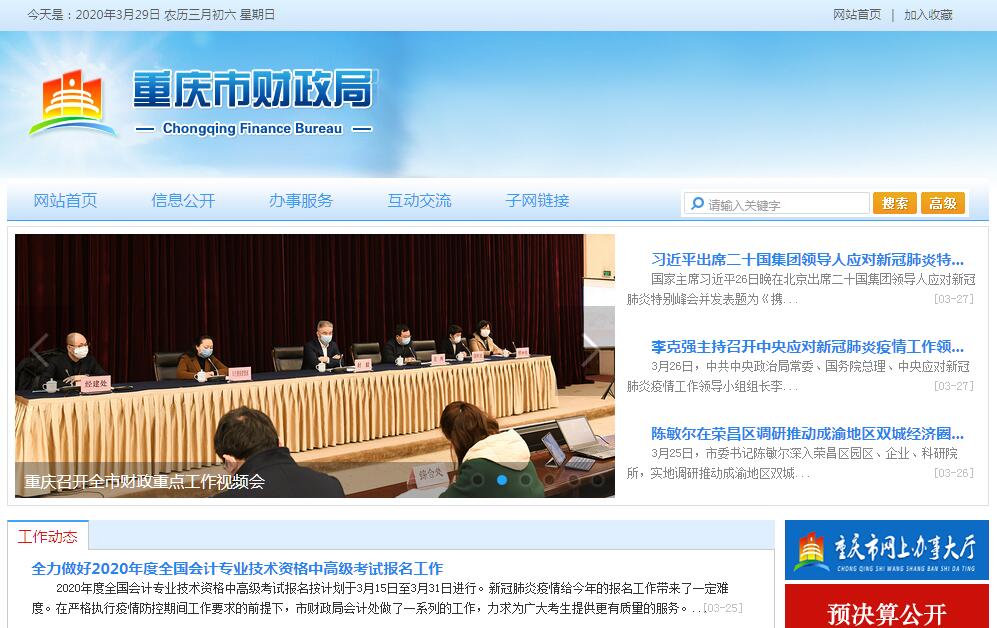Open the 习近平出席二十国集团 headline
The height and width of the screenshot is (628, 997).
(808, 259)
